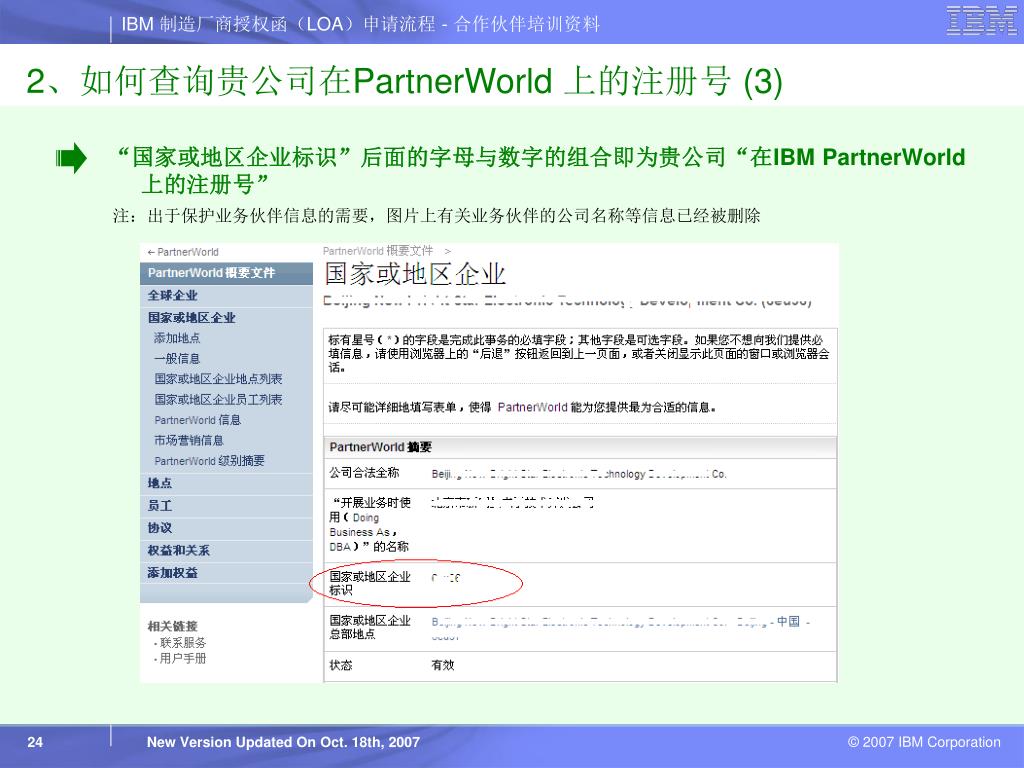Image resolution: width=1024 pixels, height=768 pixels.
Task: Expand the 国家或地区企业 sidebar section
Action: coord(192,317)
